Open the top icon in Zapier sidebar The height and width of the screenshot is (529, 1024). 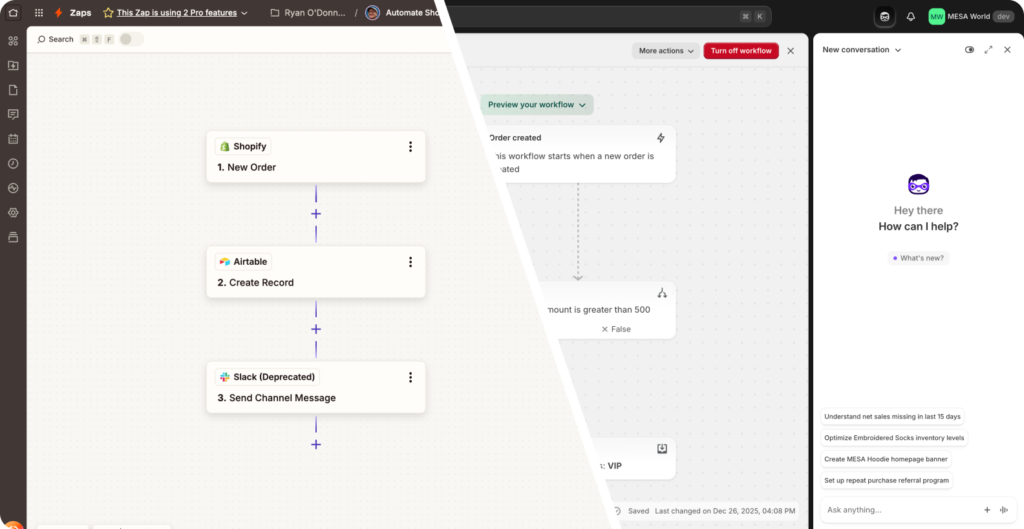pos(13,41)
